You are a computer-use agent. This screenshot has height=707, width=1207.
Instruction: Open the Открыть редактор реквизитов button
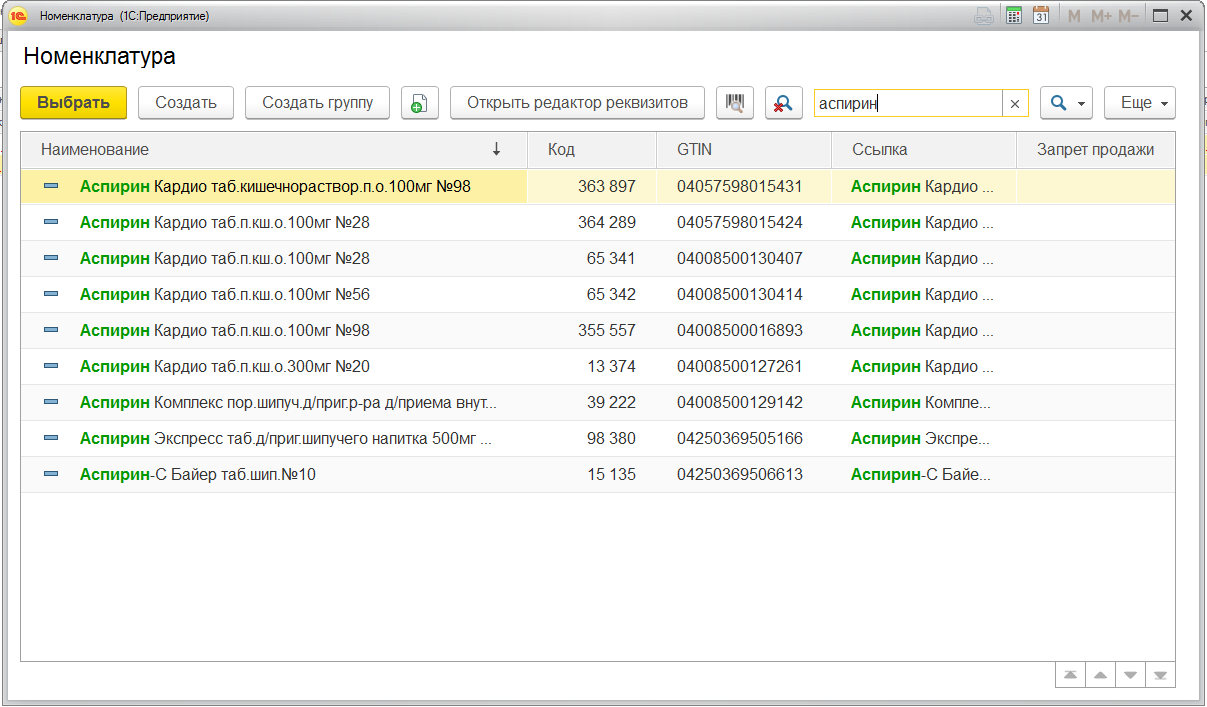(x=577, y=103)
